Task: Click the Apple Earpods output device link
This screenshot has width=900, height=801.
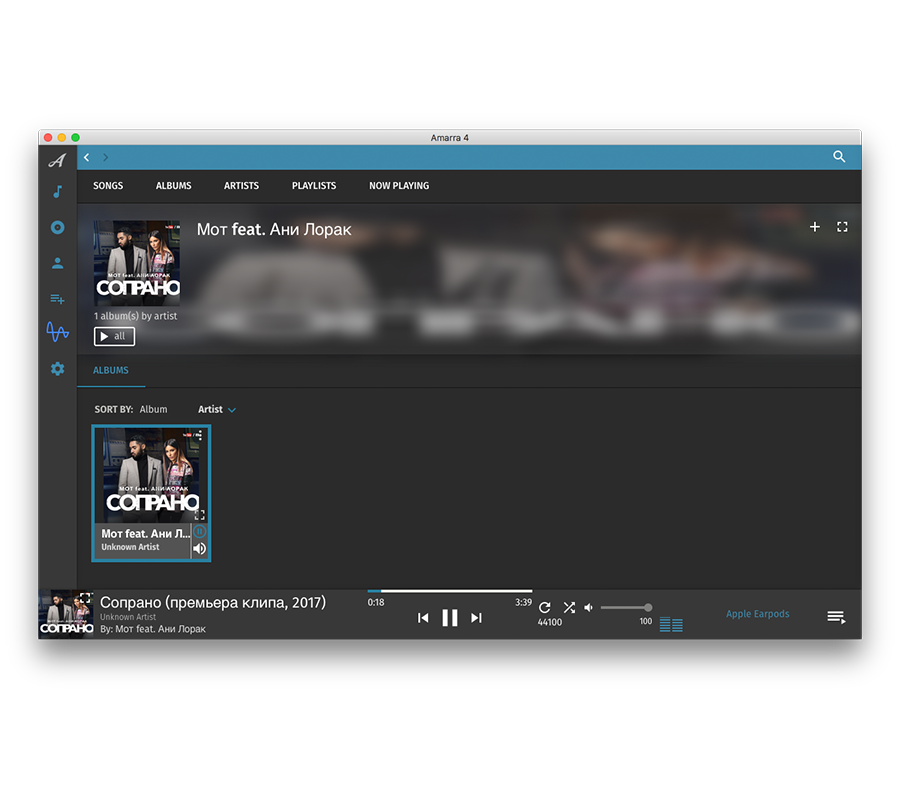Action: pos(757,614)
